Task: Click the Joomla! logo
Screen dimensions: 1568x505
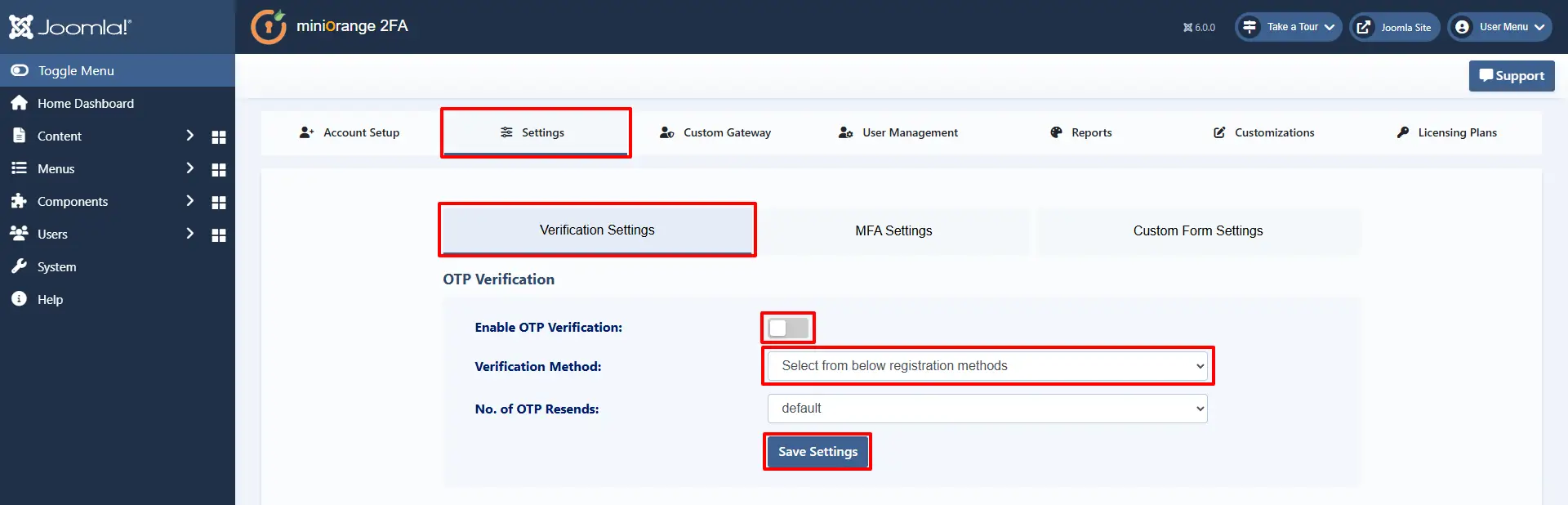Action: point(70,27)
